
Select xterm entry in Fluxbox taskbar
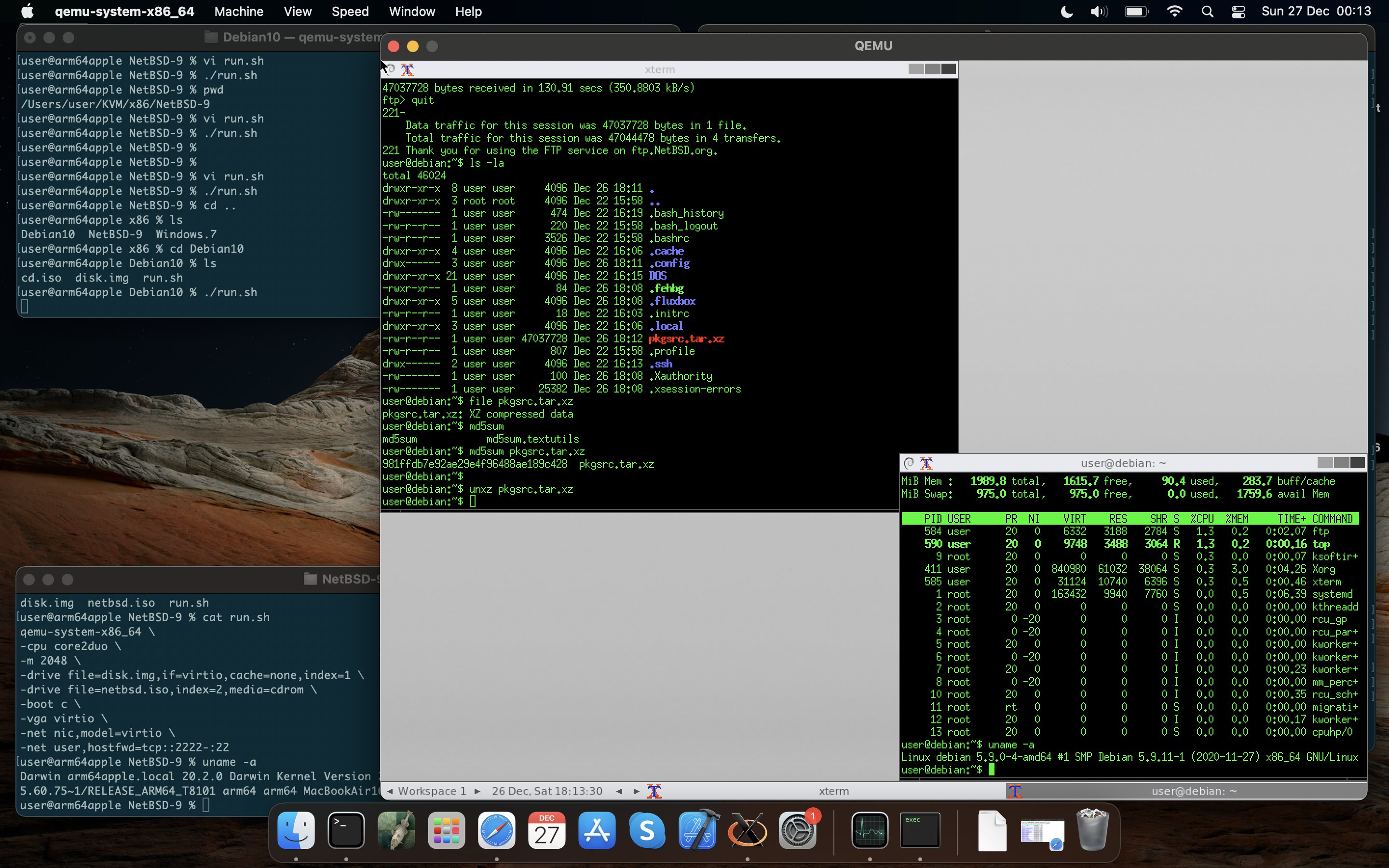click(x=833, y=791)
